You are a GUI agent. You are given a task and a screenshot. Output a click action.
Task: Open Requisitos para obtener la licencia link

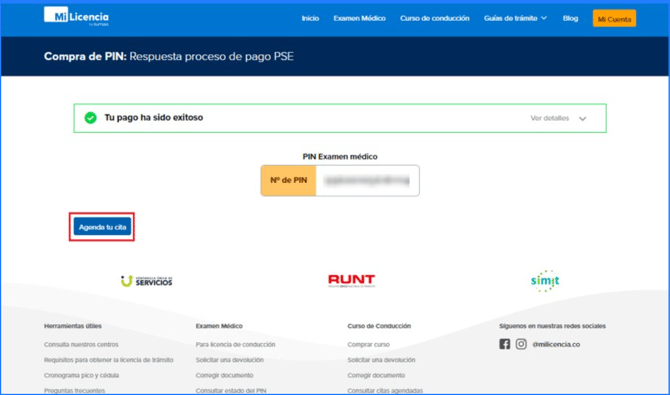point(109,360)
